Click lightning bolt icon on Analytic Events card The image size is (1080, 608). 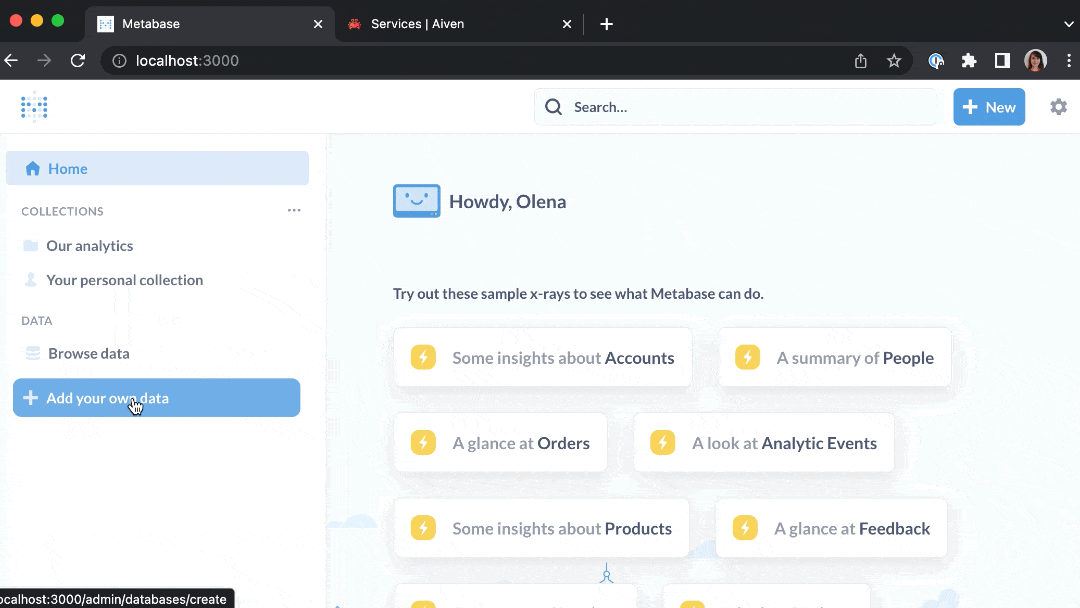click(663, 443)
